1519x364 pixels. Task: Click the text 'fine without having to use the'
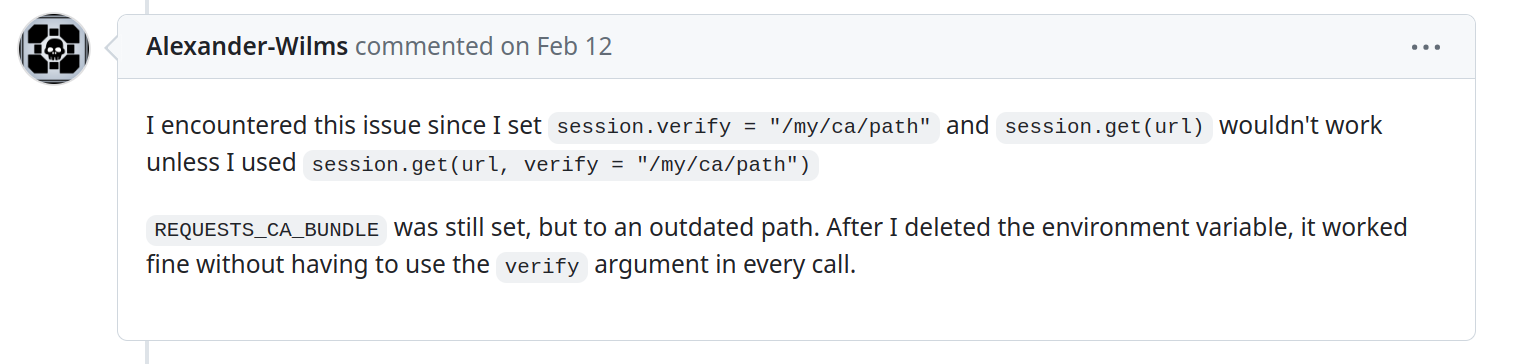point(318,267)
